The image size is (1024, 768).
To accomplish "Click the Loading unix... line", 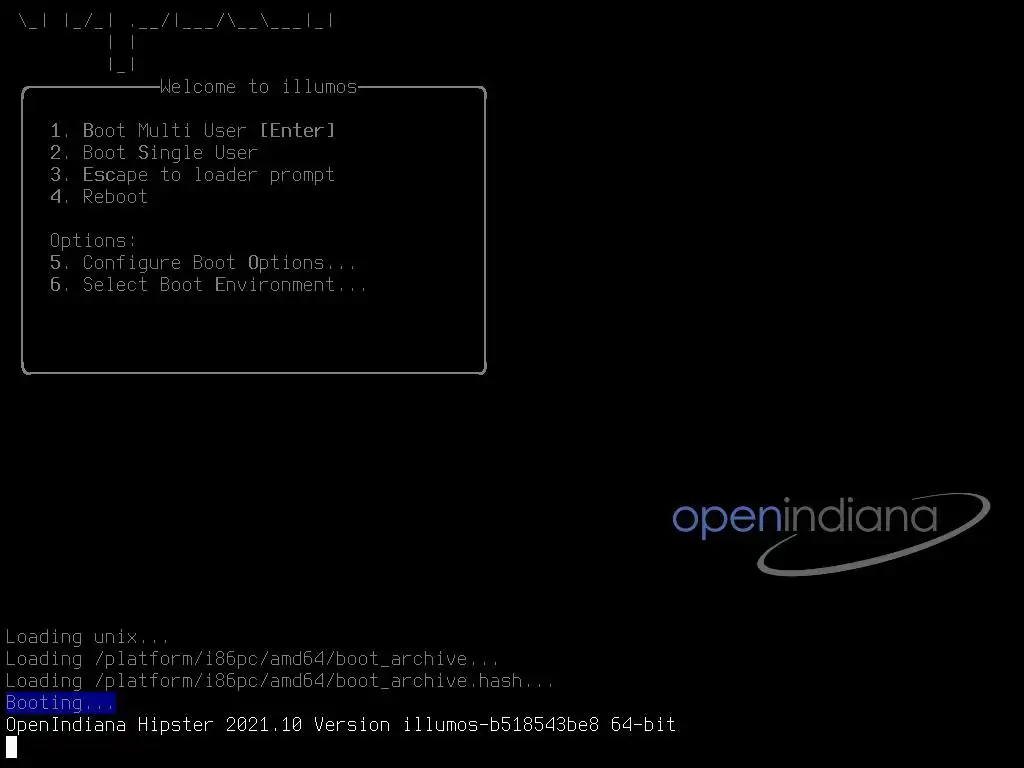I will pyautogui.click(x=88, y=637).
